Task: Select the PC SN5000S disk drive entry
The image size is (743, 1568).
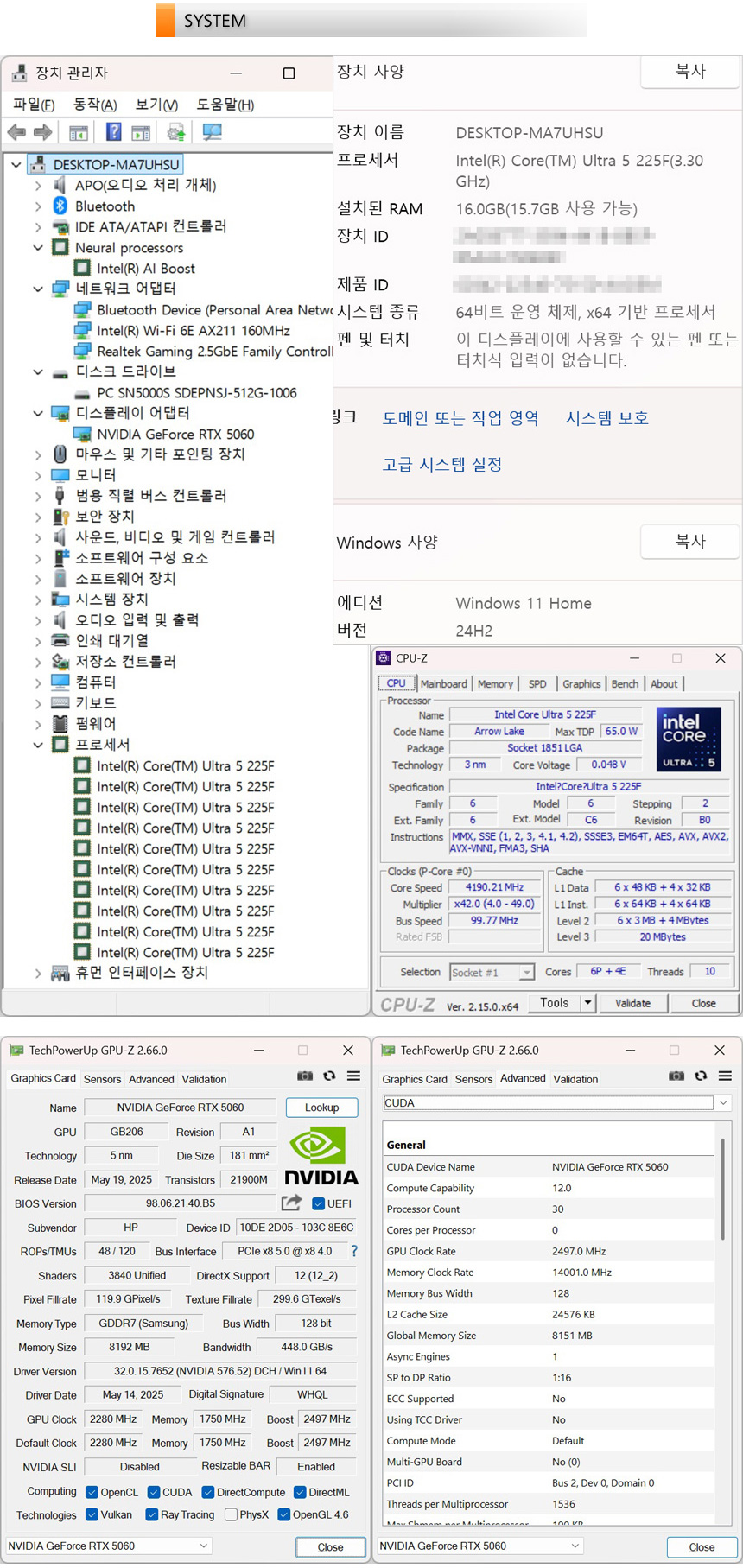Action: coord(196,392)
